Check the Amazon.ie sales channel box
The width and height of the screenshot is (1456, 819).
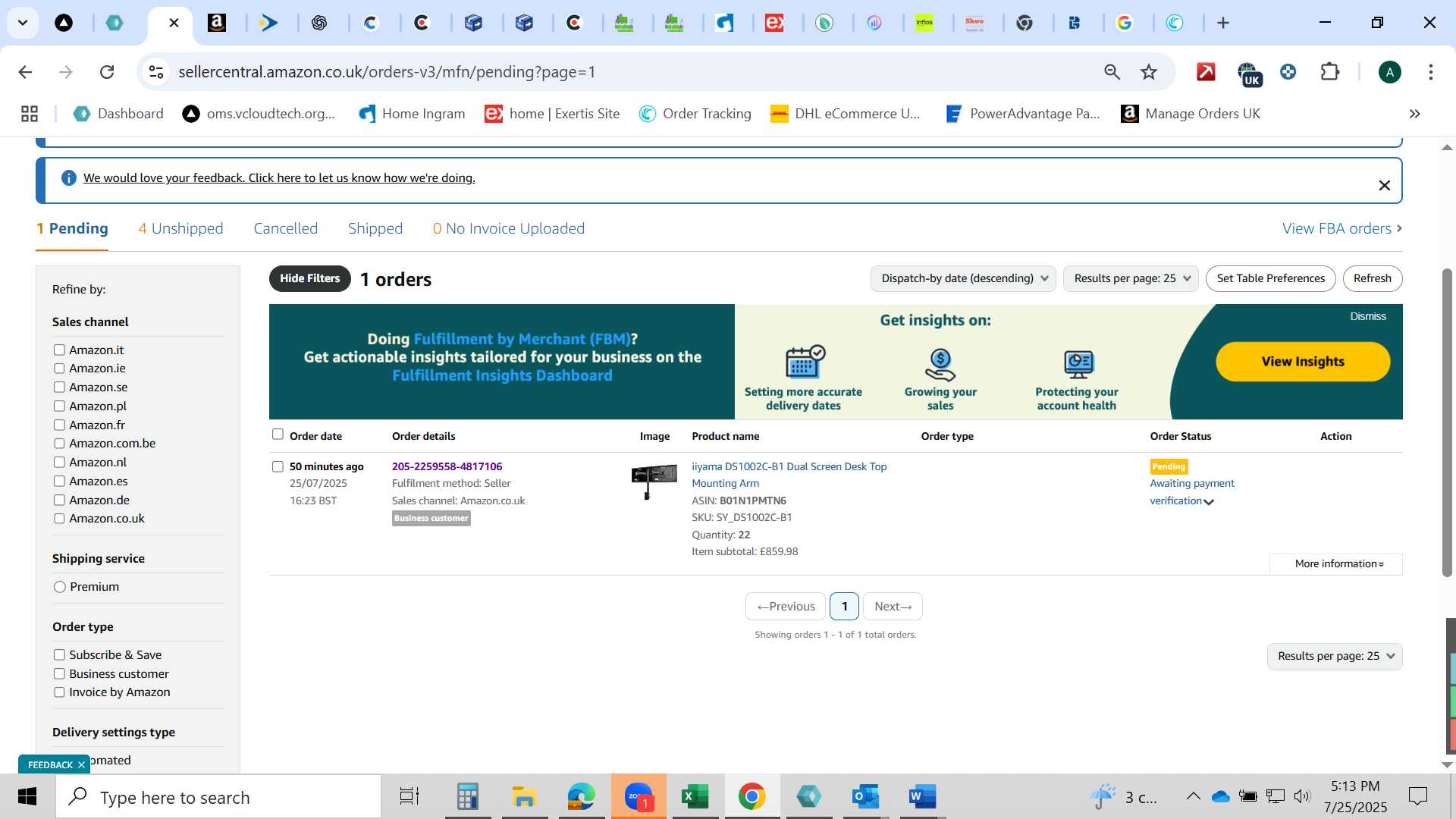click(59, 369)
